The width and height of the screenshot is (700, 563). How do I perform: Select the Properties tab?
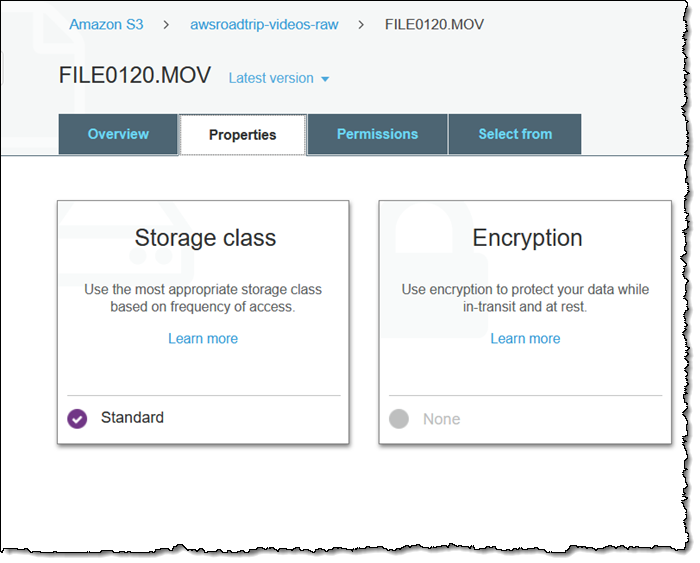click(242, 135)
